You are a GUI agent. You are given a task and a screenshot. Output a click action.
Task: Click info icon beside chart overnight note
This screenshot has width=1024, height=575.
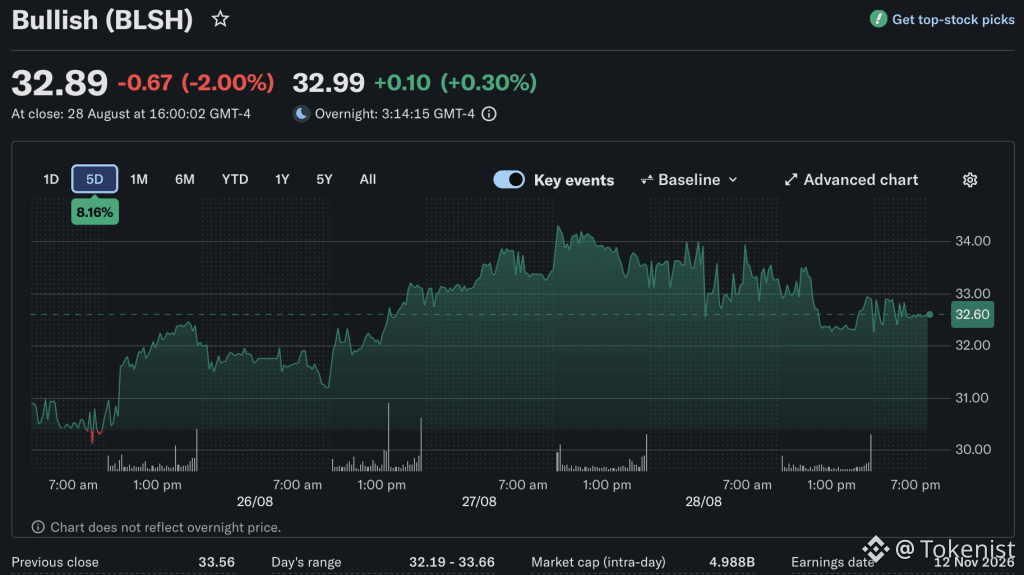coord(38,527)
